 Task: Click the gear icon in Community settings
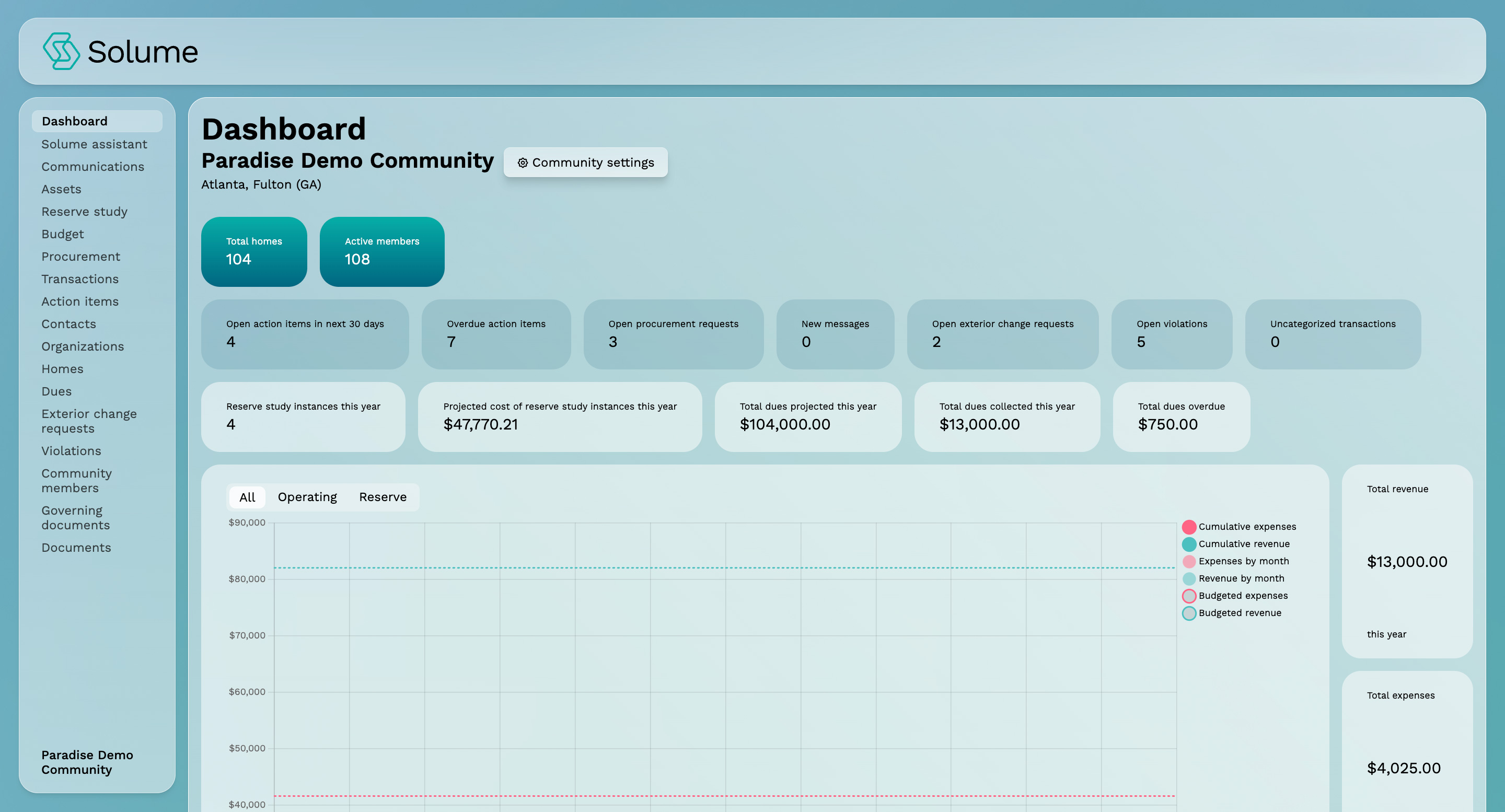(523, 163)
